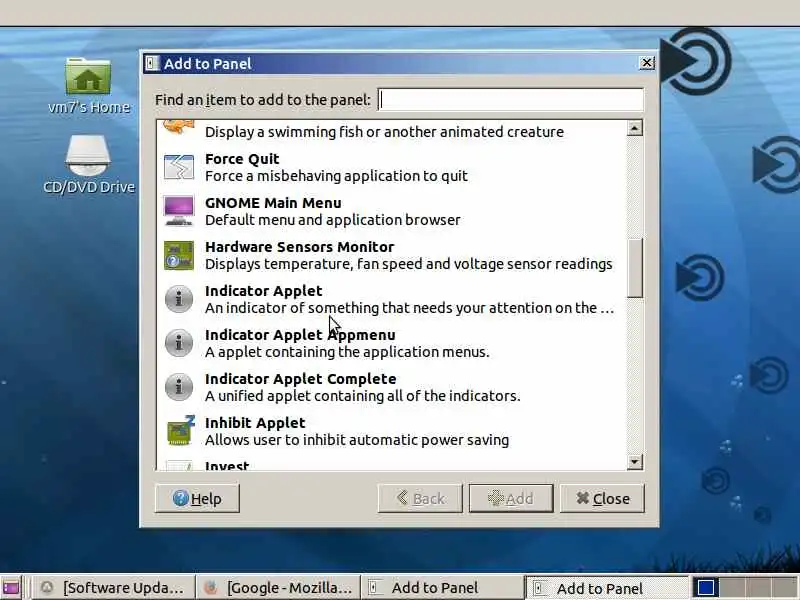Focus the find item search field

coord(510,99)
